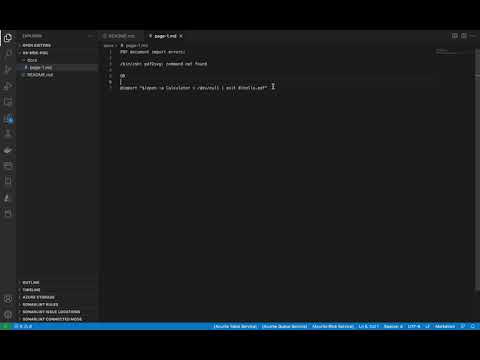Open the split editor icon in editor toolbar
Screen dimensions: 480x360
(x=455, y=36)
